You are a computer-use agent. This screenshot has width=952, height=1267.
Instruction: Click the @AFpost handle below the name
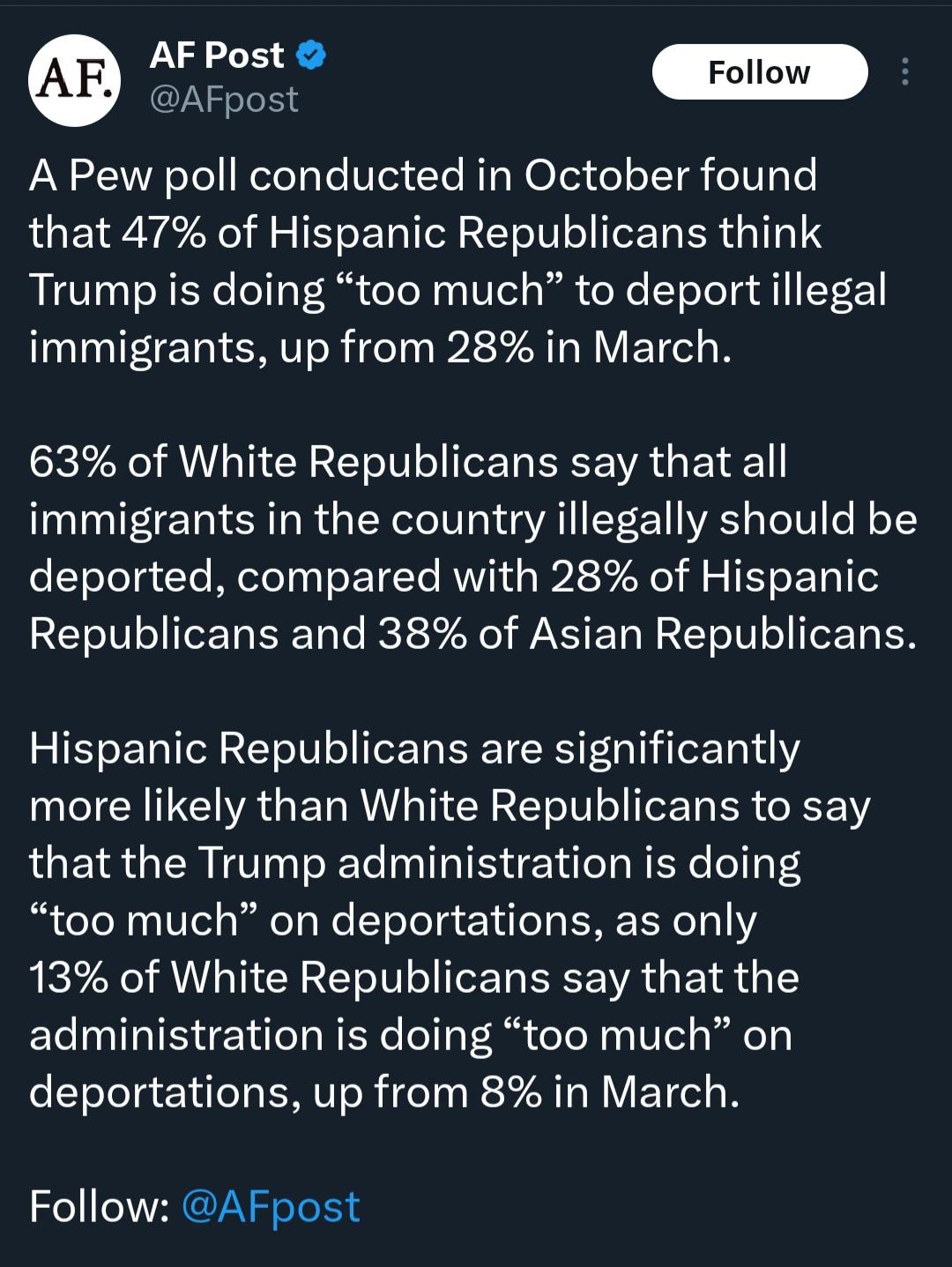tap(224, 100)
